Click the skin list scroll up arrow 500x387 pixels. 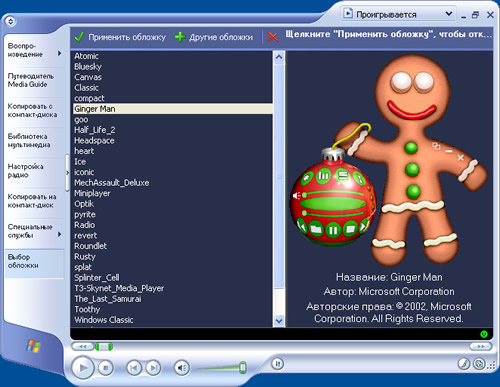point(279,57)
